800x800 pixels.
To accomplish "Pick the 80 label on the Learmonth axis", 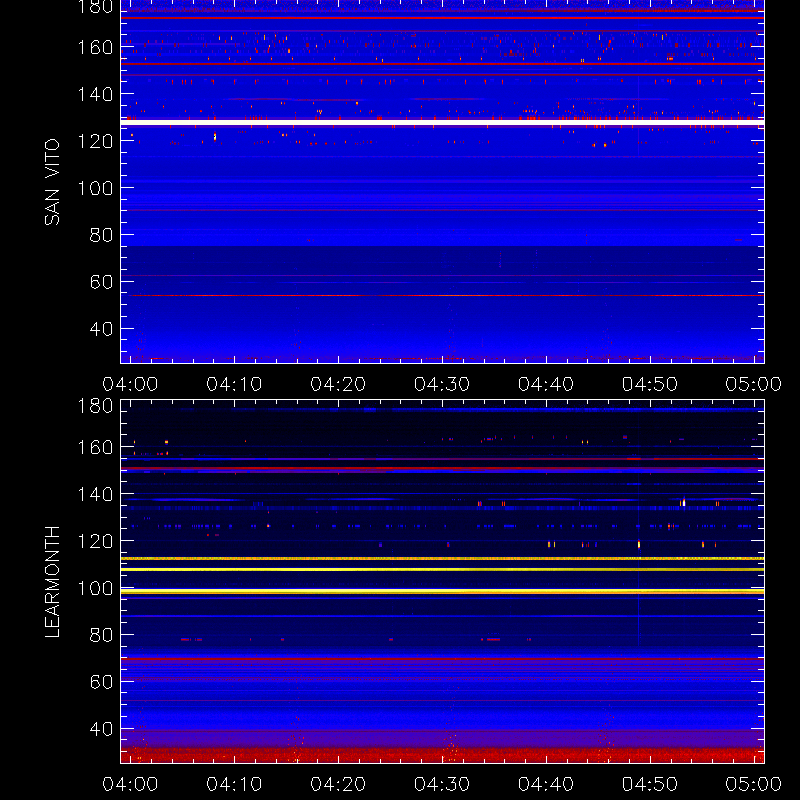I will (x=101, y=635).
